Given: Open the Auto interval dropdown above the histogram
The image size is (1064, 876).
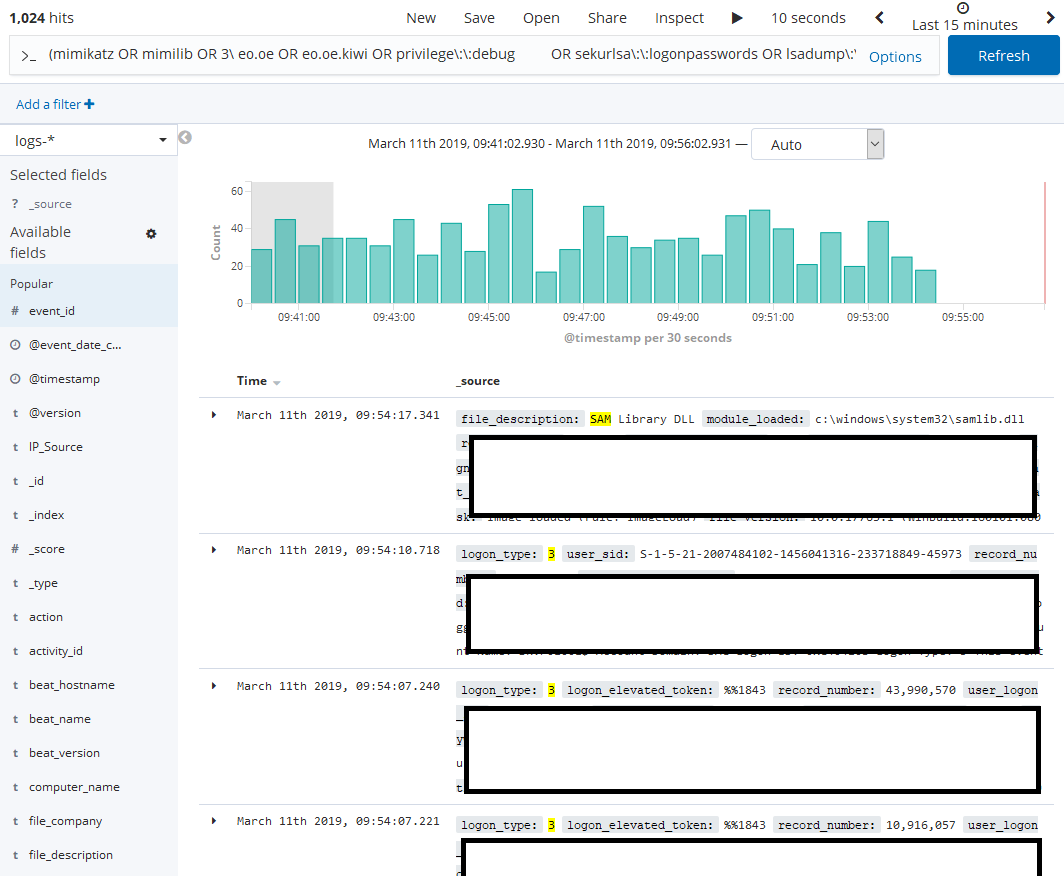Looking at the screenshot, I should click(817, 144).
